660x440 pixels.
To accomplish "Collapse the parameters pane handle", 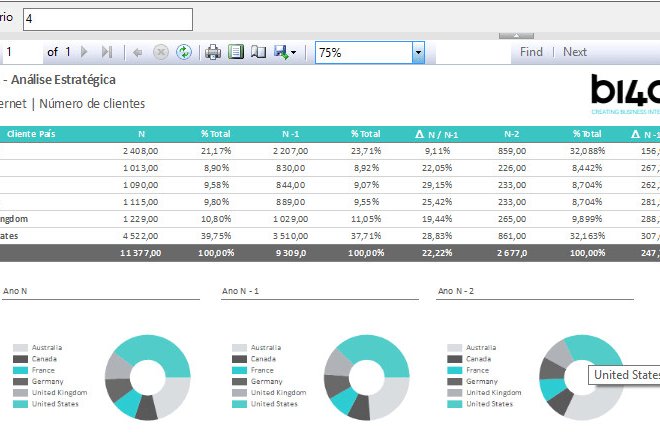I will click(516, 36).
